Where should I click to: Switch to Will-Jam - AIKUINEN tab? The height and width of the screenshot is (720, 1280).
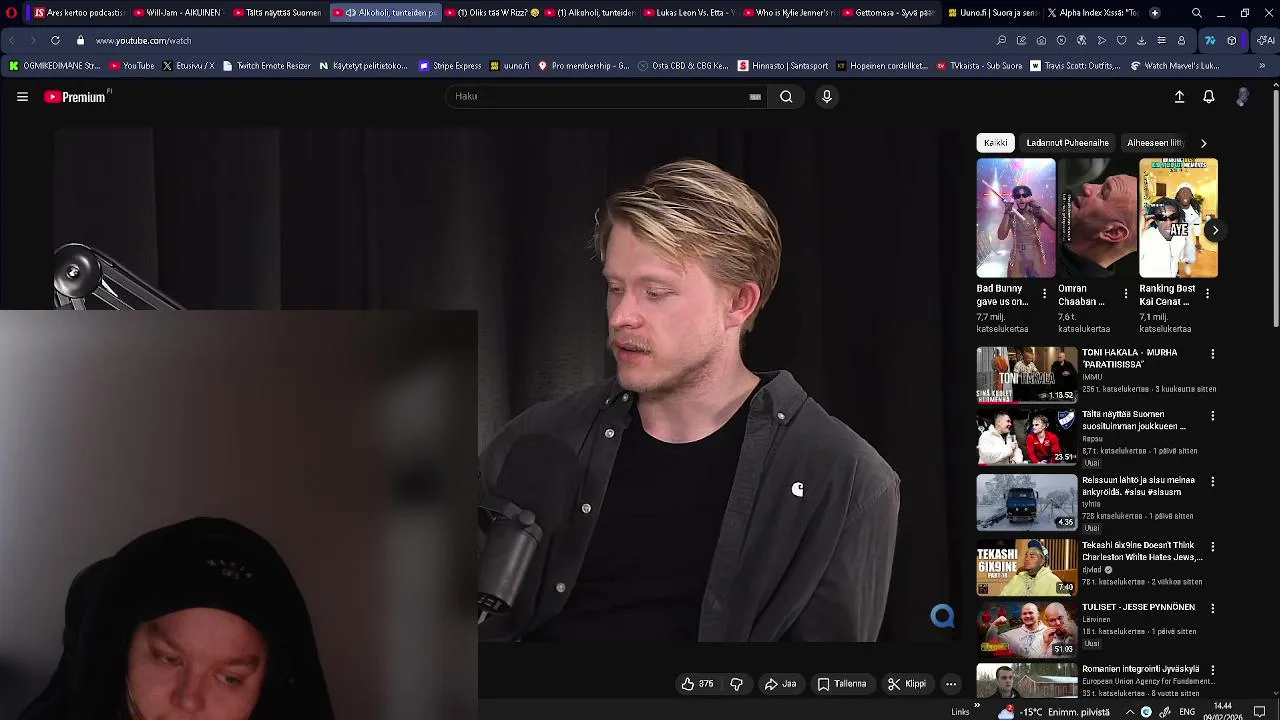point(178,13)
